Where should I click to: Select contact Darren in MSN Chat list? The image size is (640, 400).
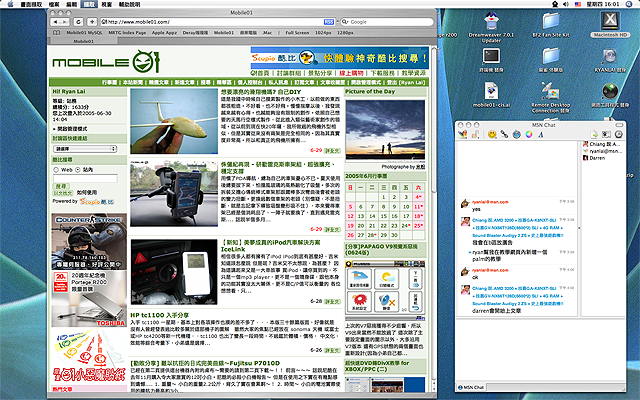click(x=597, y=158)
